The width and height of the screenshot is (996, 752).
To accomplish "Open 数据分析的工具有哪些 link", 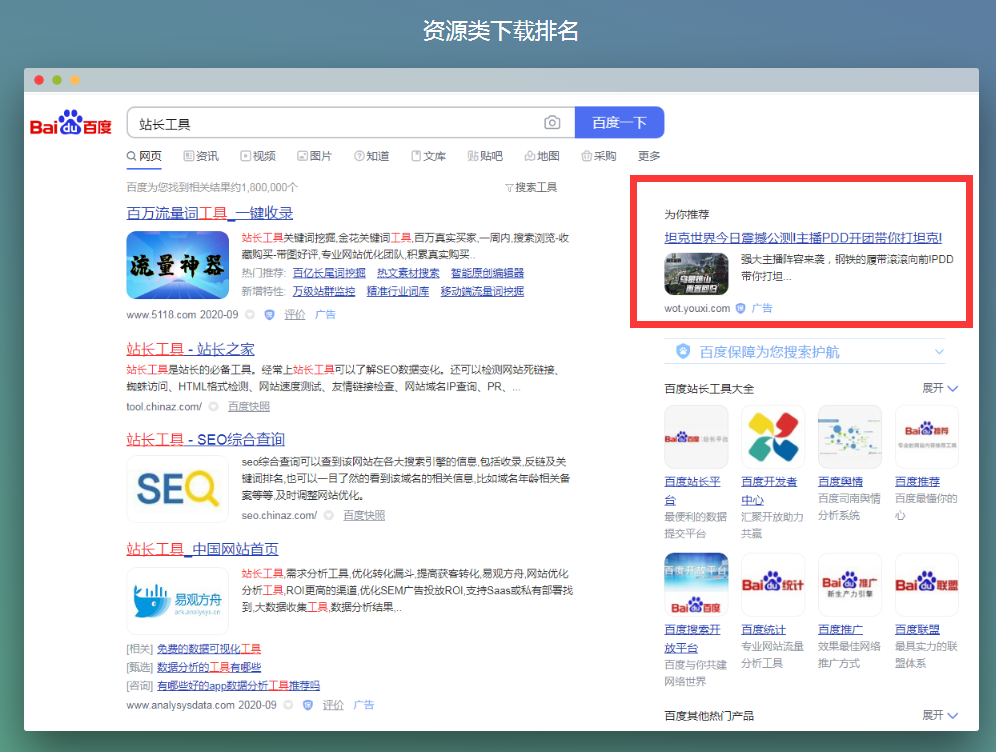I will (x=209, y=668).
